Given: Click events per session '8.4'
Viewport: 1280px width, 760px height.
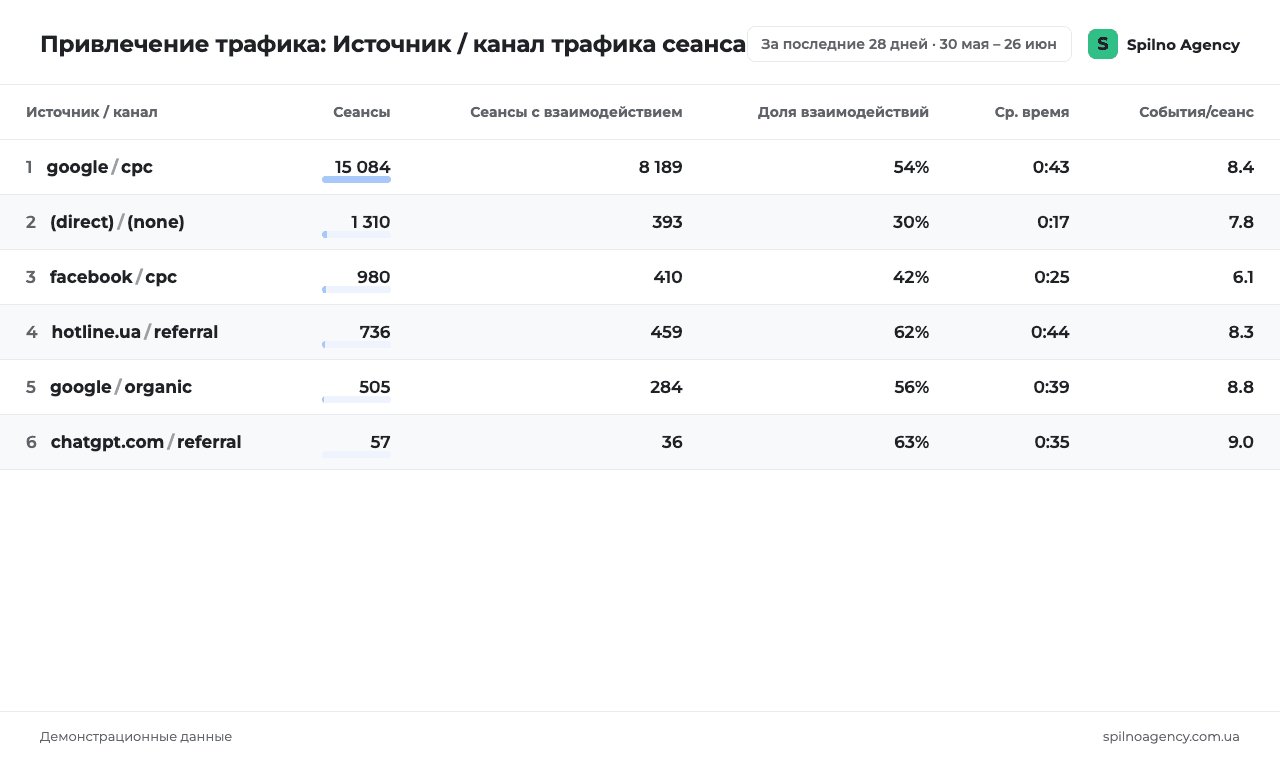Looking at the screenshot, I should (1240, 167).
